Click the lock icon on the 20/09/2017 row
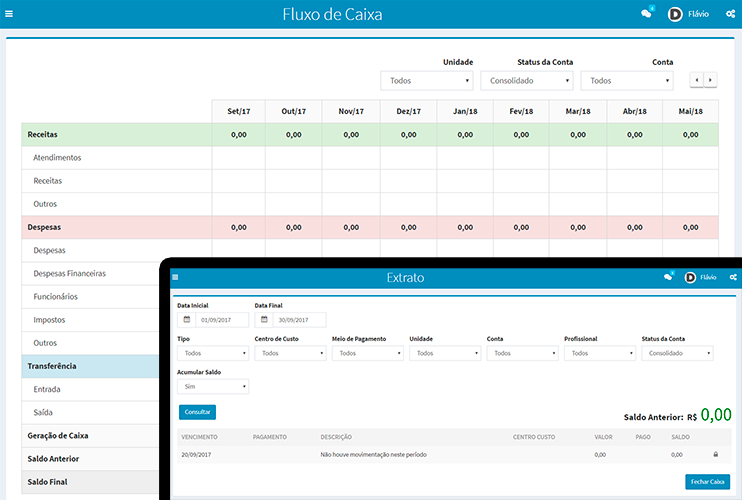This screenshot has width=742, height=500. [x=715, y=454]
